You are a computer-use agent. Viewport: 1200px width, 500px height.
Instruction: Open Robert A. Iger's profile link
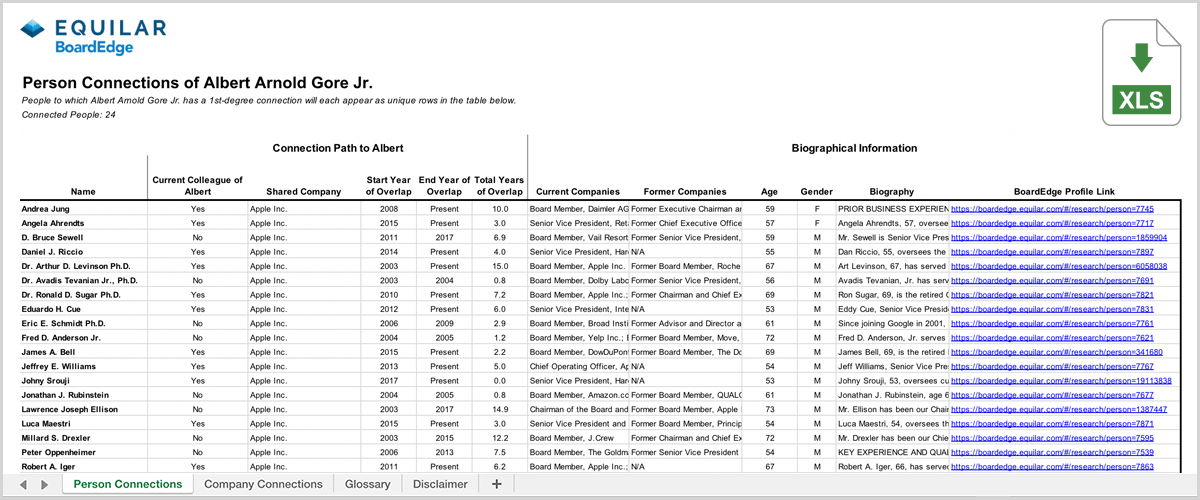coord(1052,467)
